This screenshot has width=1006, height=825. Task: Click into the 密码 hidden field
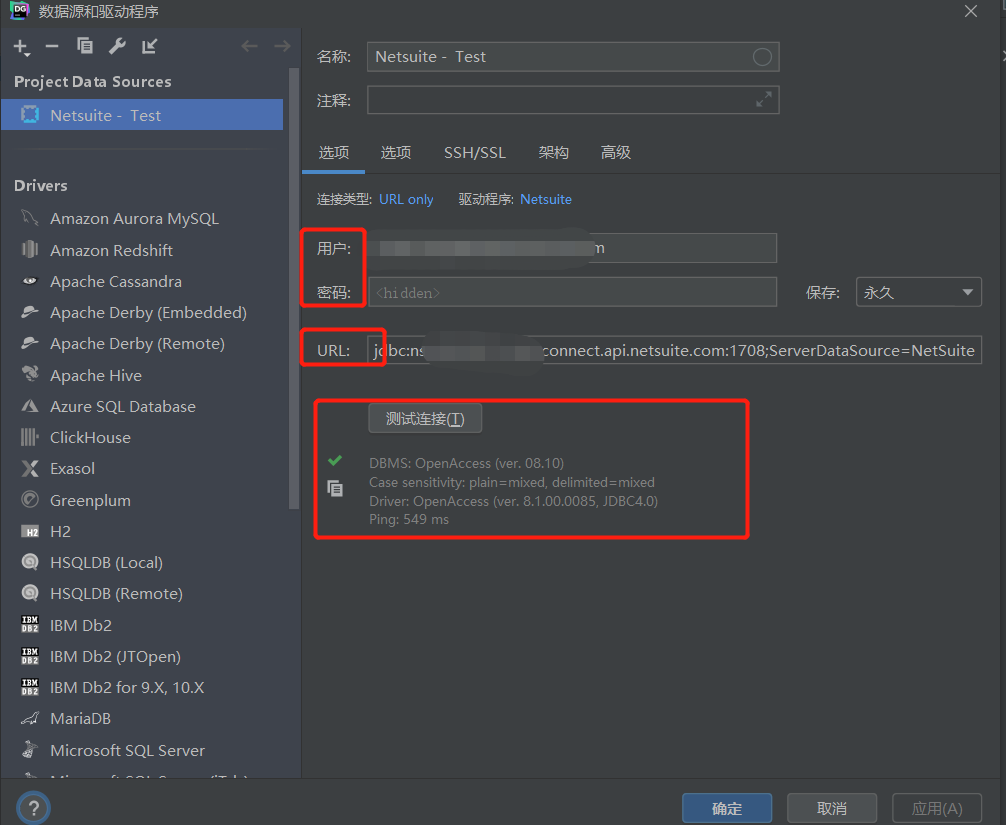click(572, 293)
